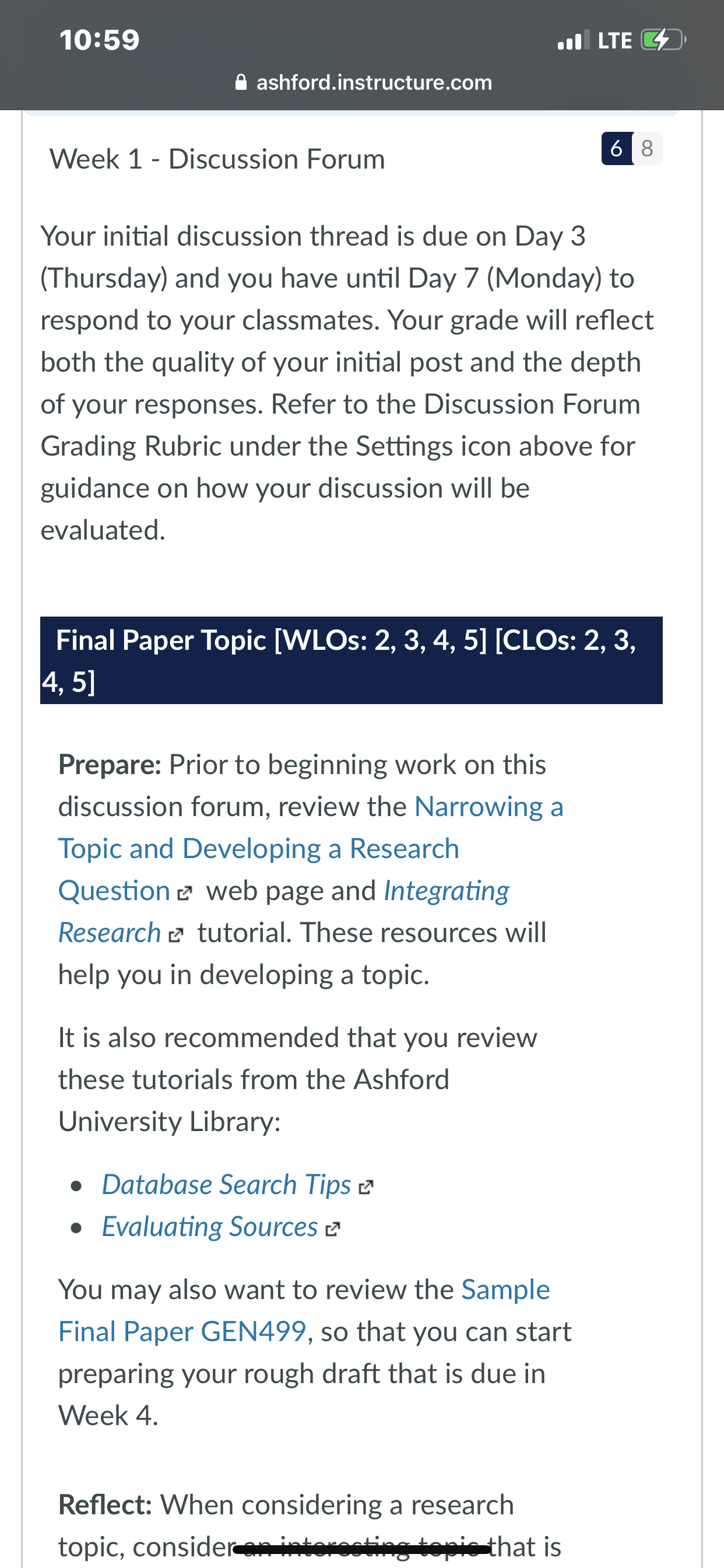
Task: Tap the total replies badge showing 8
Action: [x=647, y=148]
